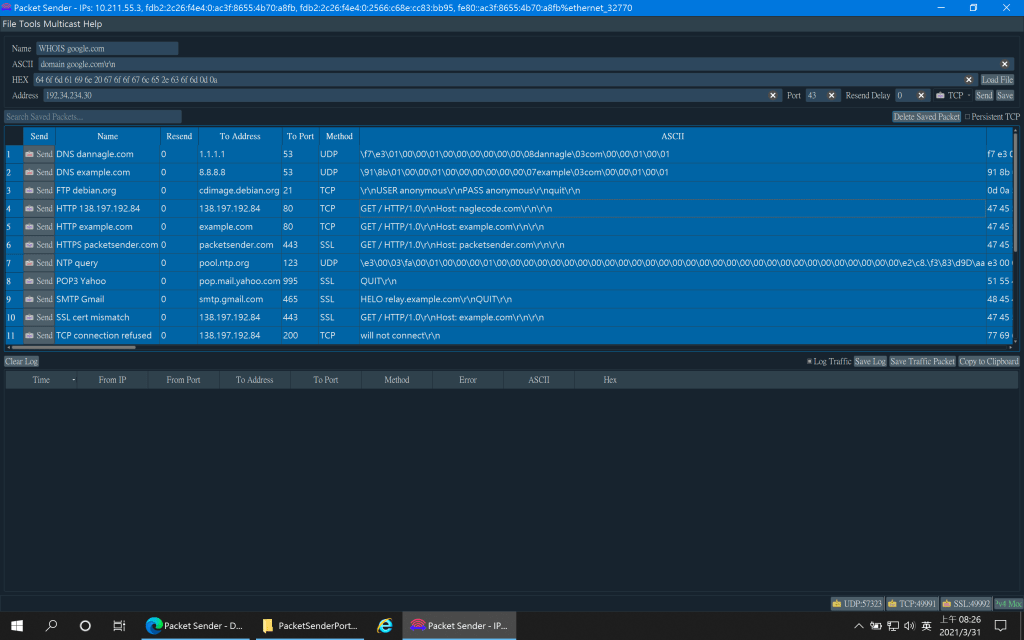
Task: Click the Load File button
Action: pos(997,80)
